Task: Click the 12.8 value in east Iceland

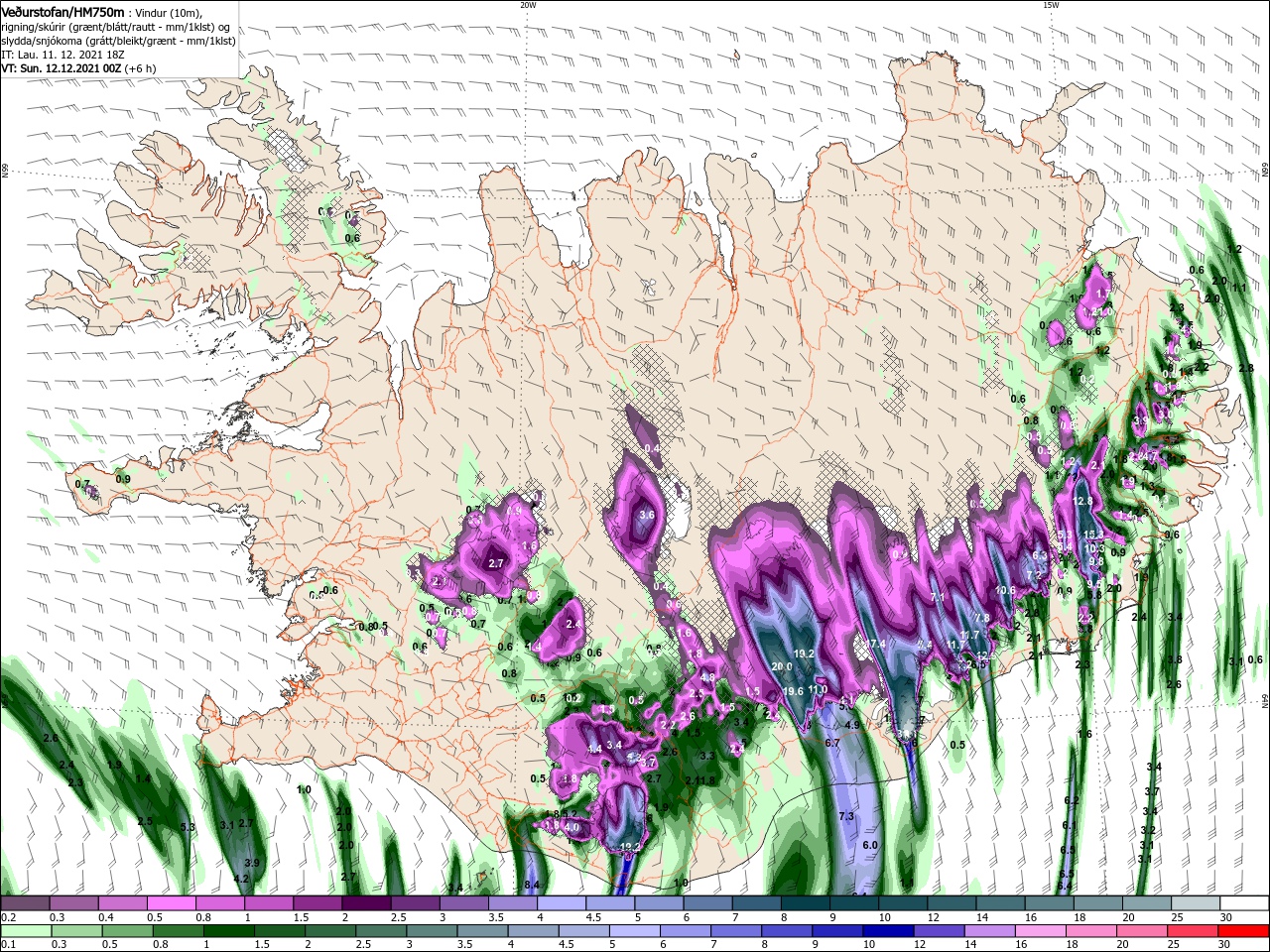Action: pyautogui.click(x=1082, y=501)
